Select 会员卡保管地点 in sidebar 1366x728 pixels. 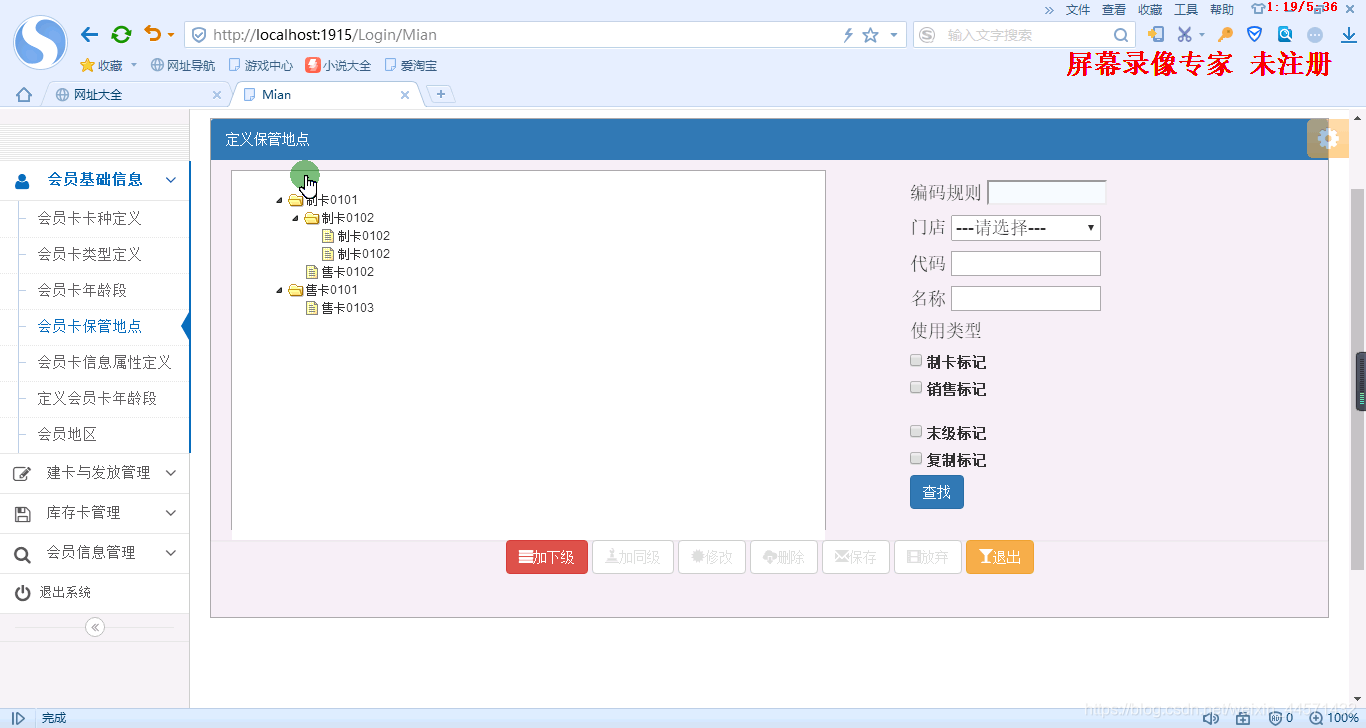90,326
